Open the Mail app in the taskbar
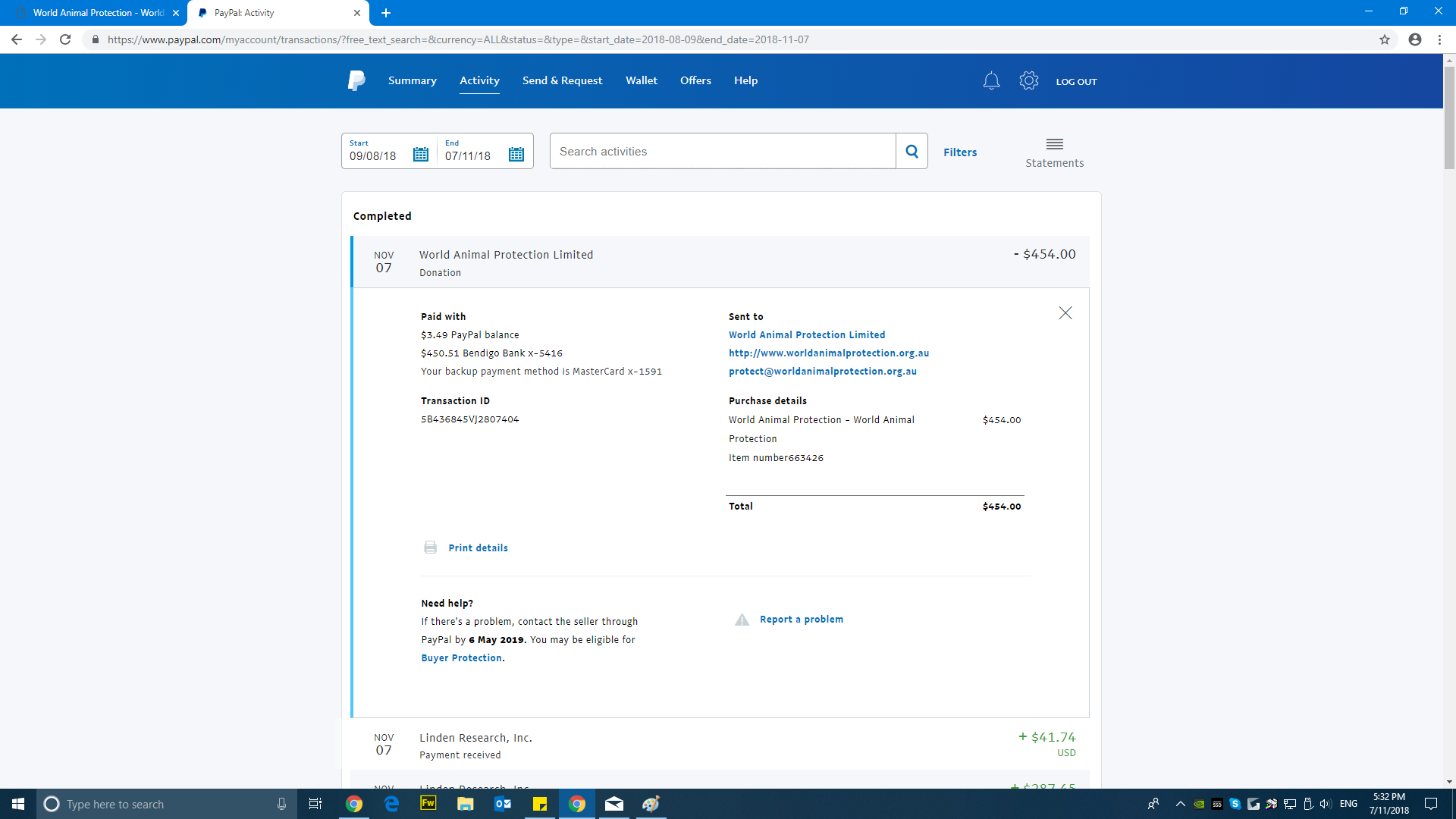Screen dimensions: 1456x819 click(x=614, y=804)
